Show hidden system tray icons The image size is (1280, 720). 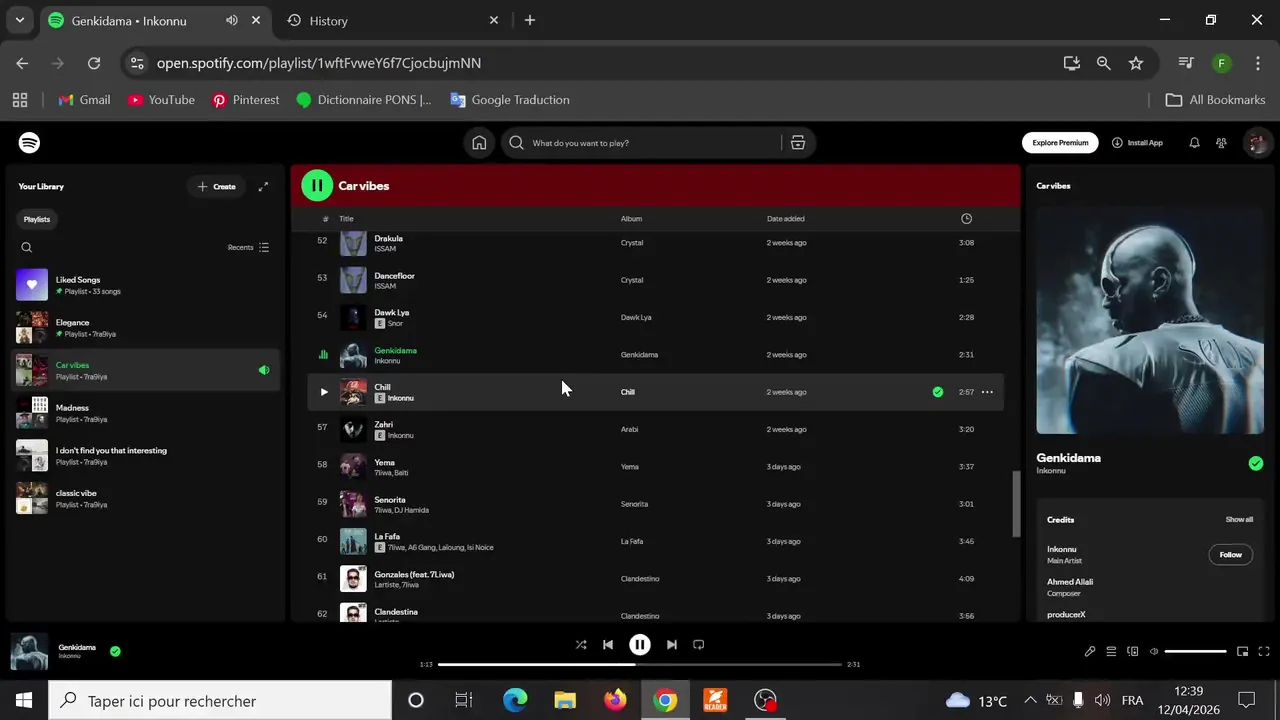tap(1030, 700)
